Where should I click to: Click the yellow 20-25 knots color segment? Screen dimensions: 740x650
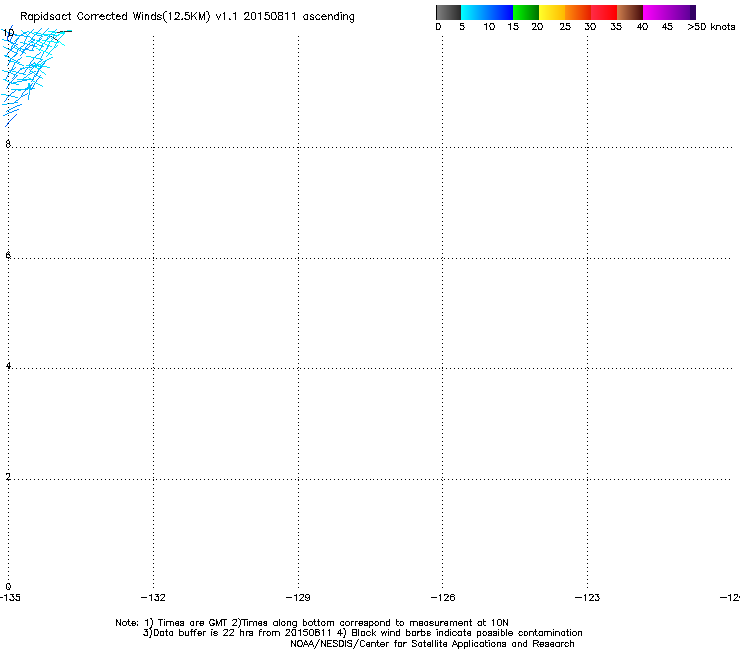552,12
